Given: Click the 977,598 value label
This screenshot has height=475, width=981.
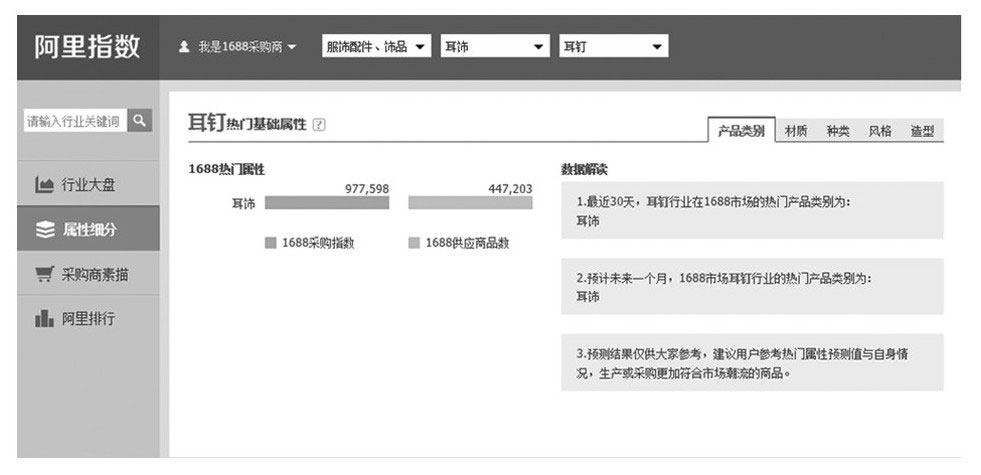Looking at the screenshot, I should click(367, 188).
